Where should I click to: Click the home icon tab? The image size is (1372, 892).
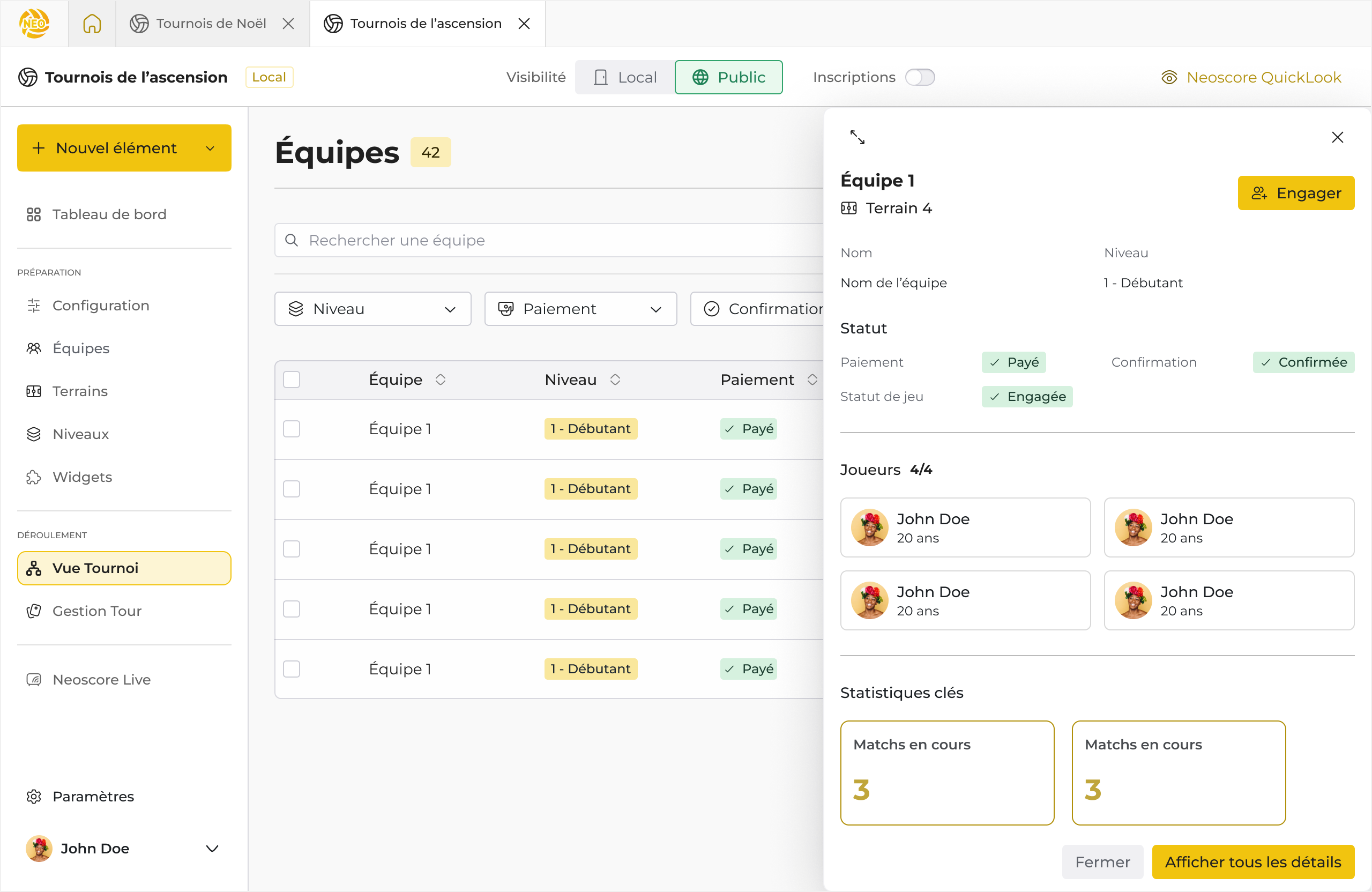point(92,24)
